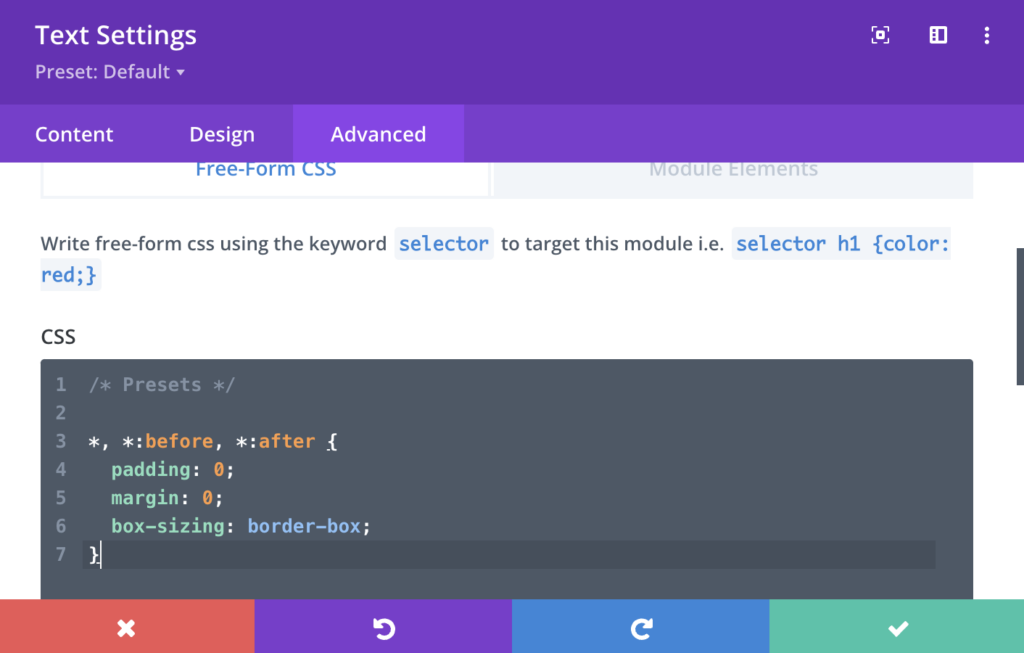Save changes with green checkmark button

coord(897,627)
